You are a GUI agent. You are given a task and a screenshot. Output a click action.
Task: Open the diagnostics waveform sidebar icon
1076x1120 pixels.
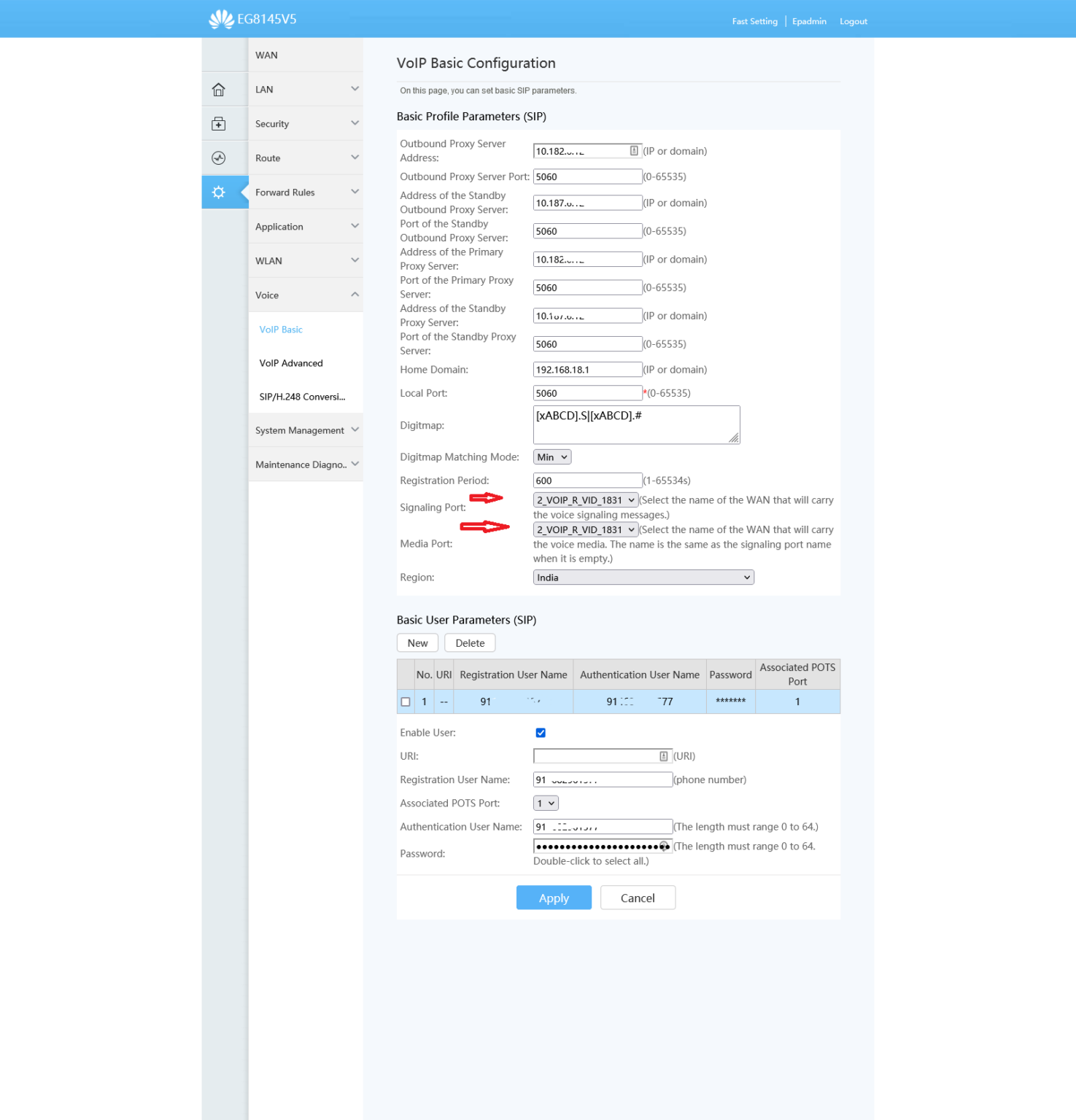point(218,157)
